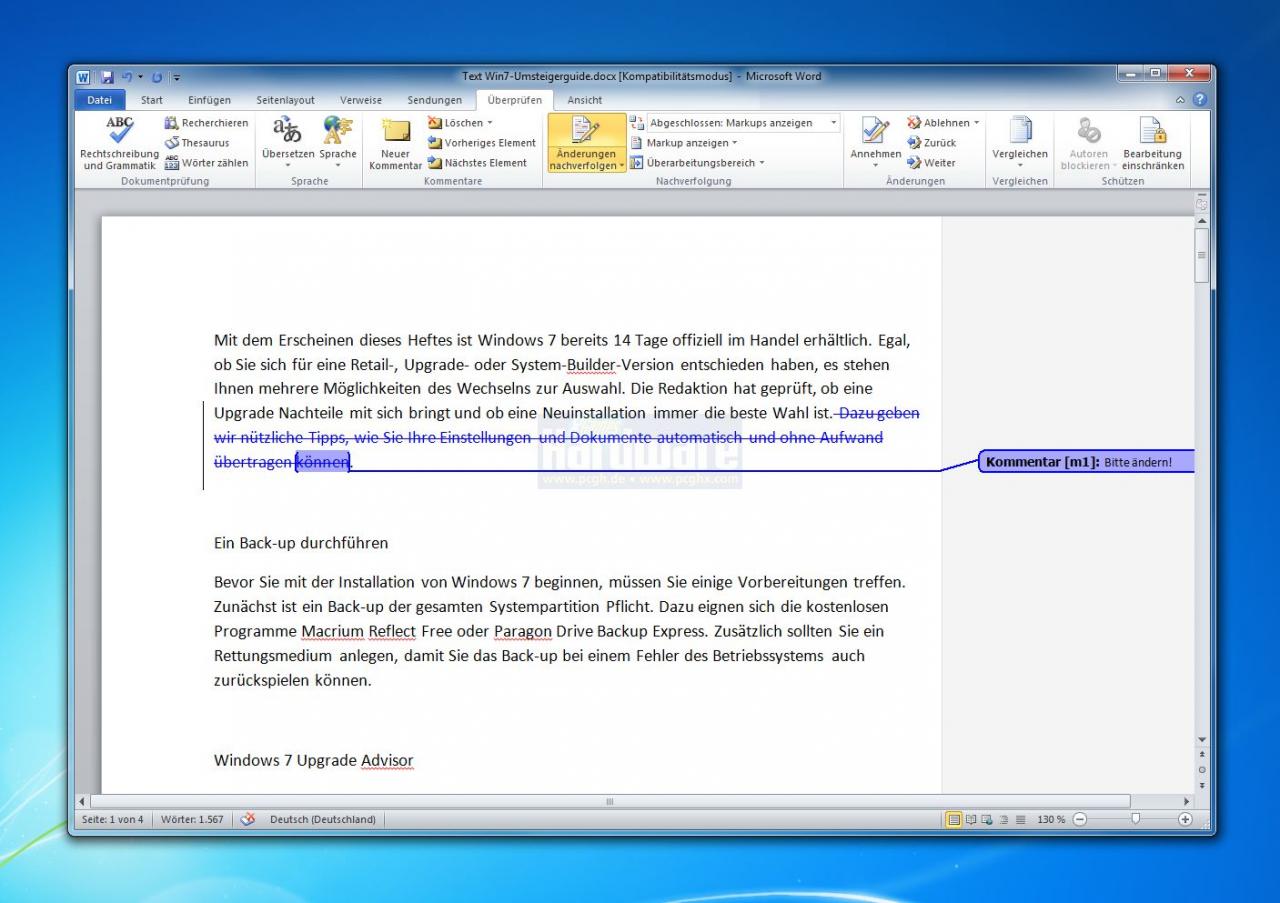The height and width of the screenshot is (903, 1280).
Task: Click status bar Seite: 1 von 4
Action: pos(112,819)
